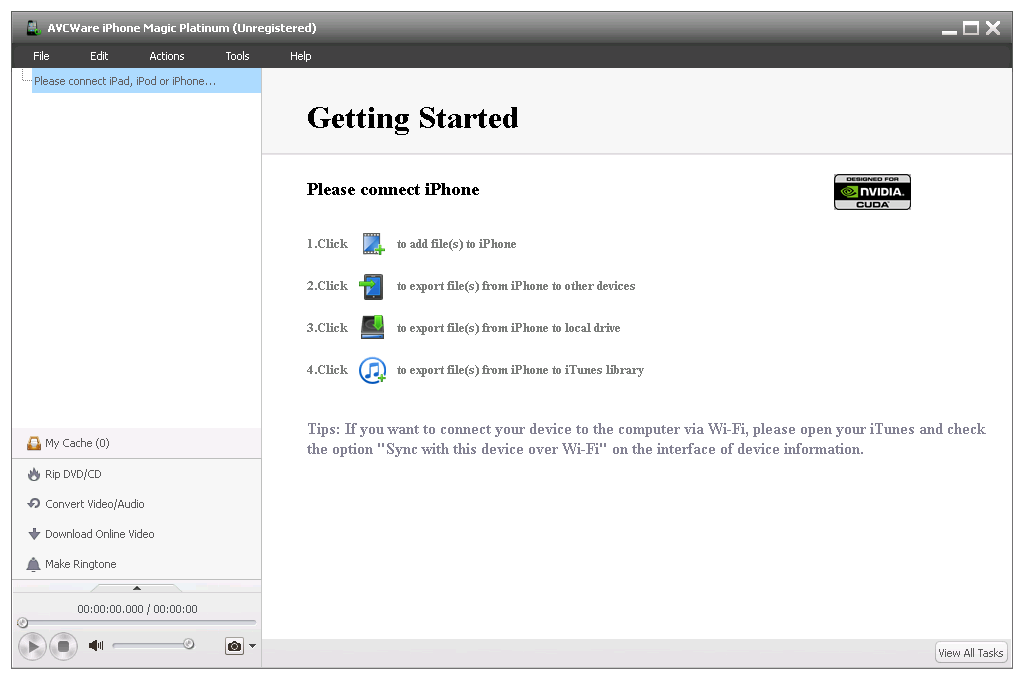Image resolution: width=1026 pixels, height=680 pixels.
Task: Open the Tools menu
Action: 238,56
